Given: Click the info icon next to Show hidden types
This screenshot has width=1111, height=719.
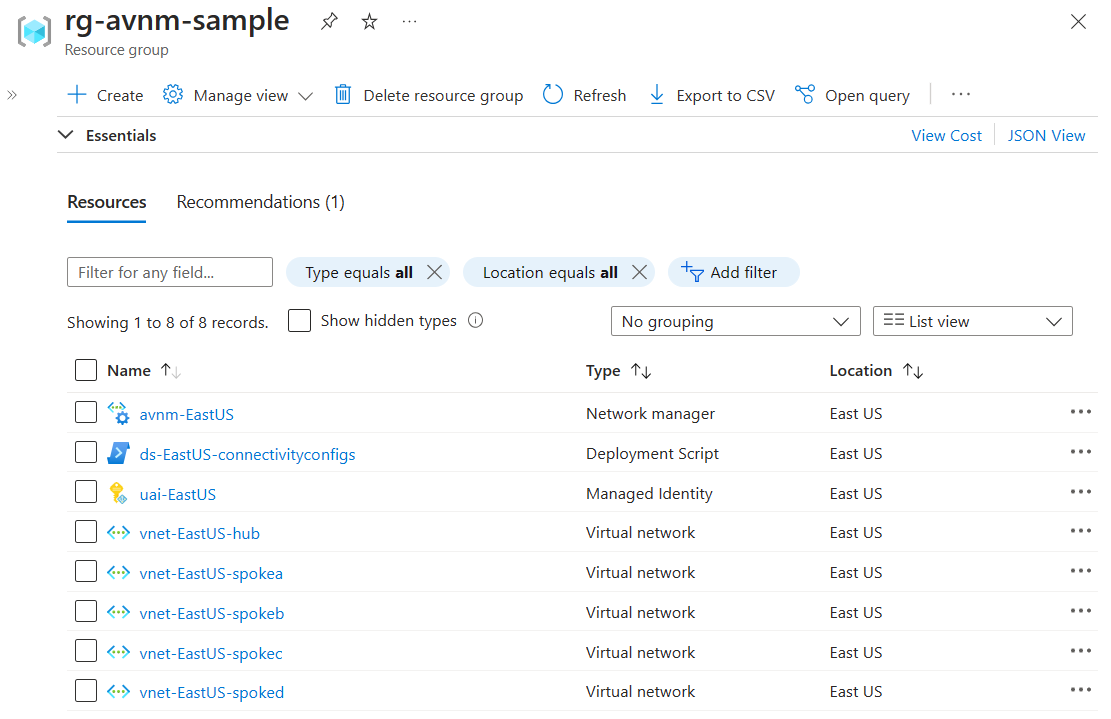Looking at the screenshot, I should coord(475,320).
